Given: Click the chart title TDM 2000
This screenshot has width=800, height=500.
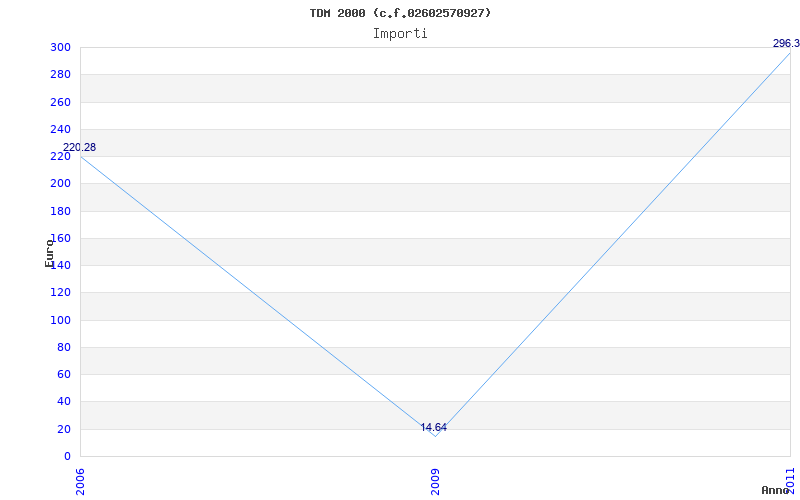Looking at the screenshot, I should tap(400, 13).
